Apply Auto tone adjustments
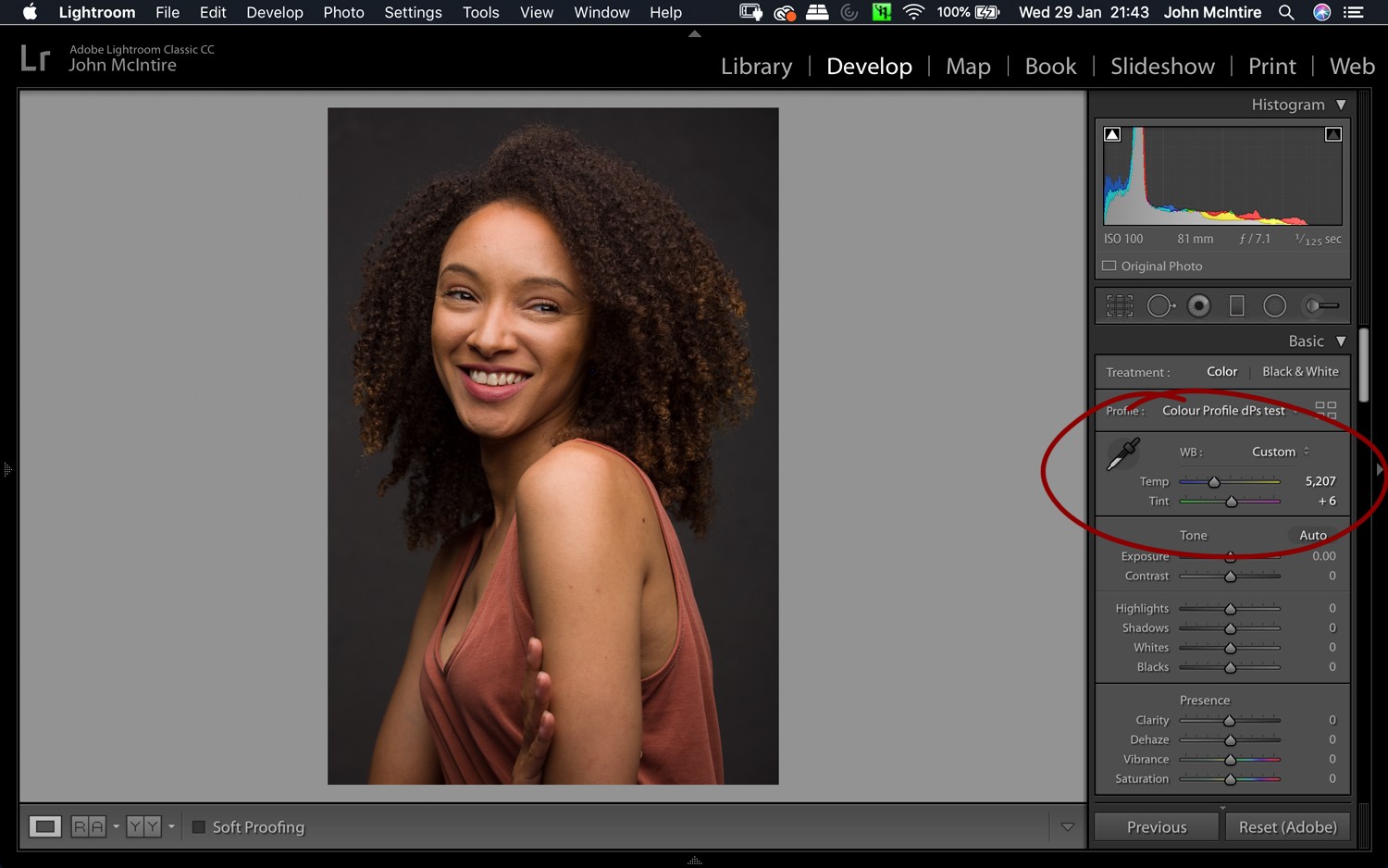Viewport: 1388px width, 868px height. tap(1312, 535)
